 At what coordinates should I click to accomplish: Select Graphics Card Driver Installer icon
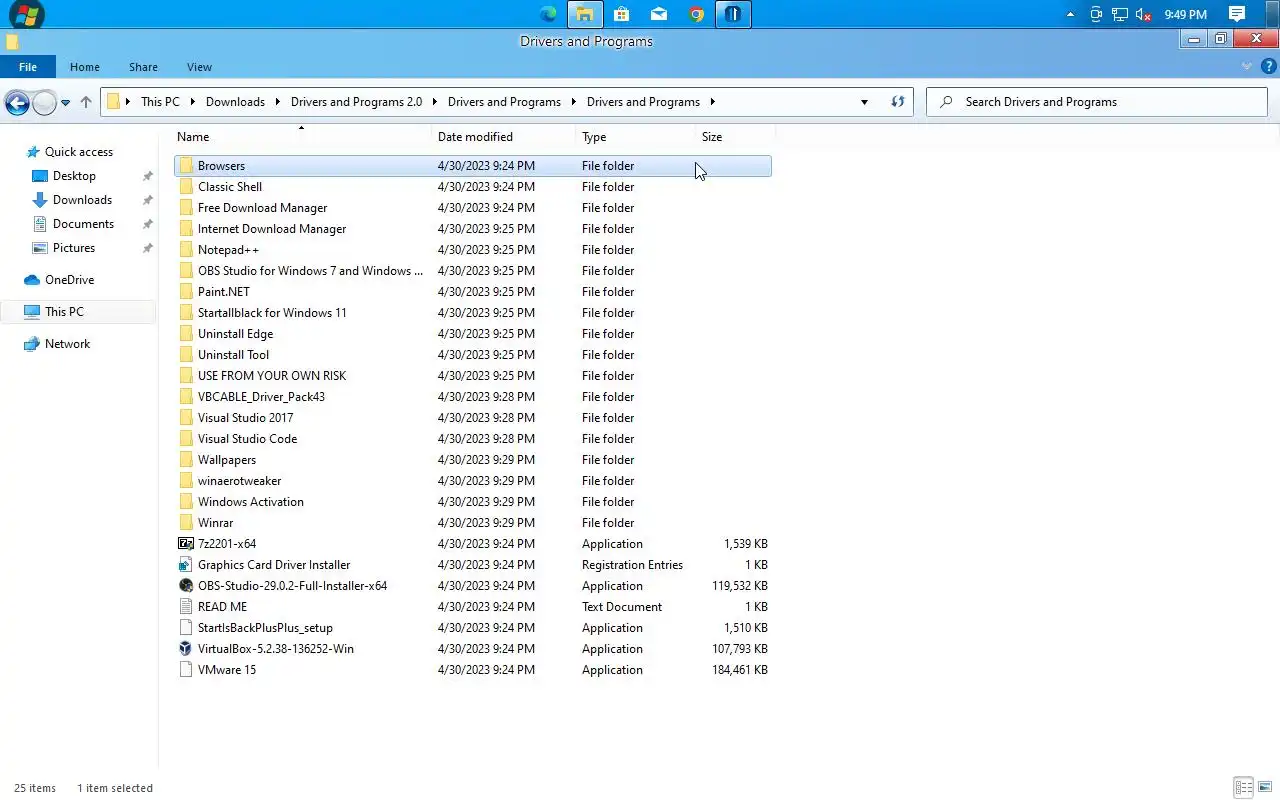pyautogui.click(x=185, y=565)
